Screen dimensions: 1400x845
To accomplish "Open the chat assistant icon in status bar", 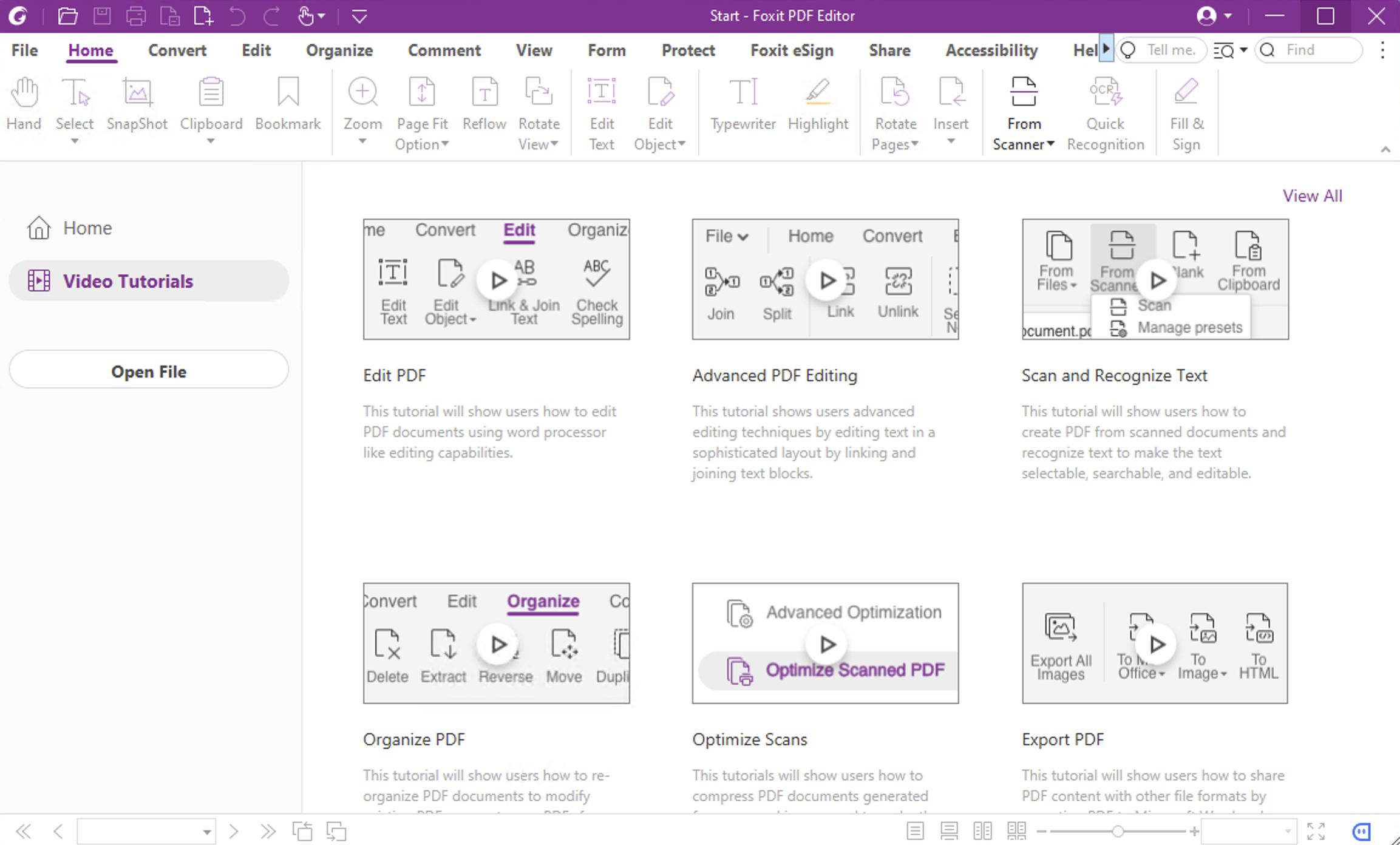I will tap(1362, 831).
